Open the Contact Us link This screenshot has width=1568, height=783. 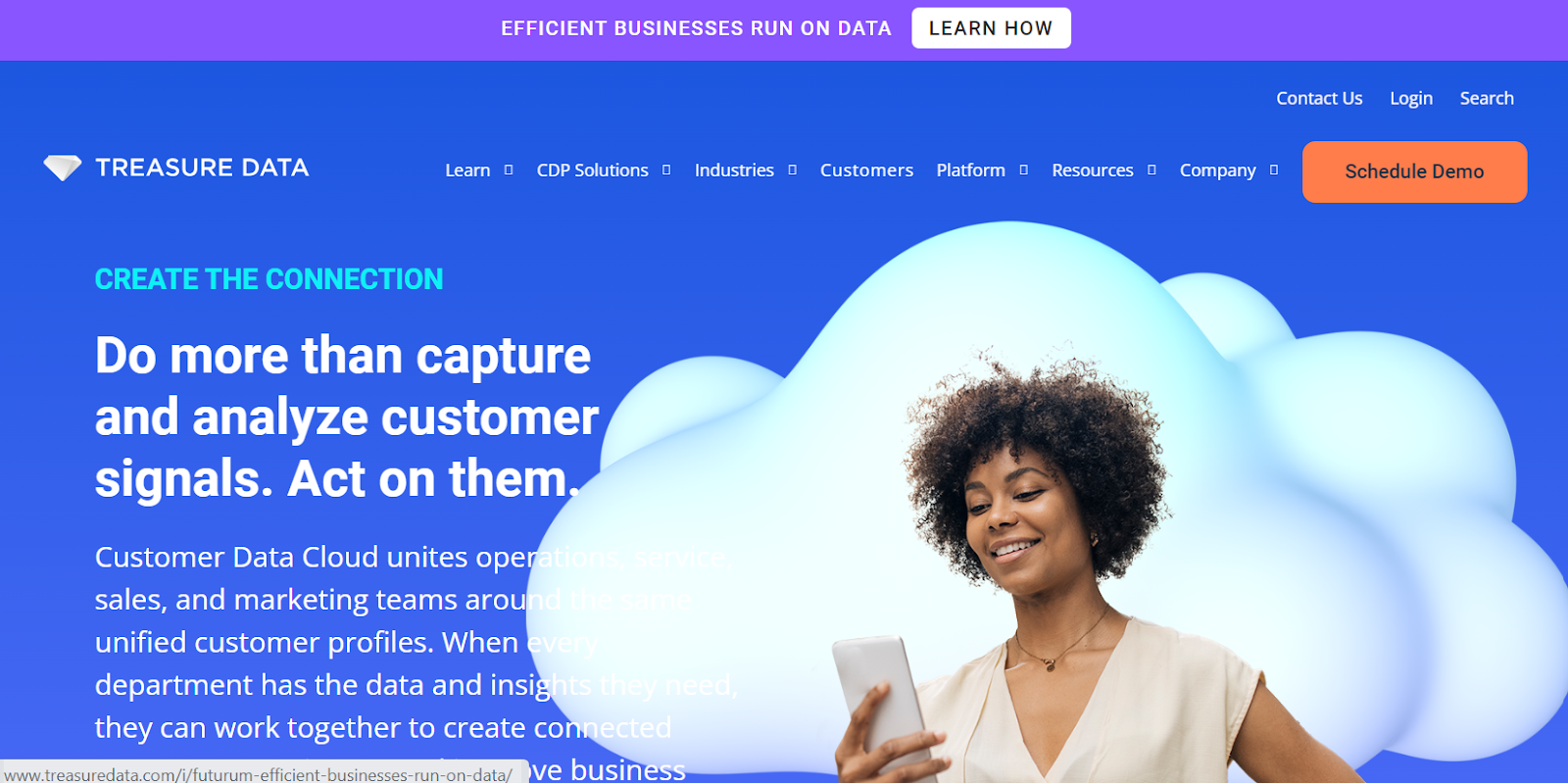coord(1319,98)
